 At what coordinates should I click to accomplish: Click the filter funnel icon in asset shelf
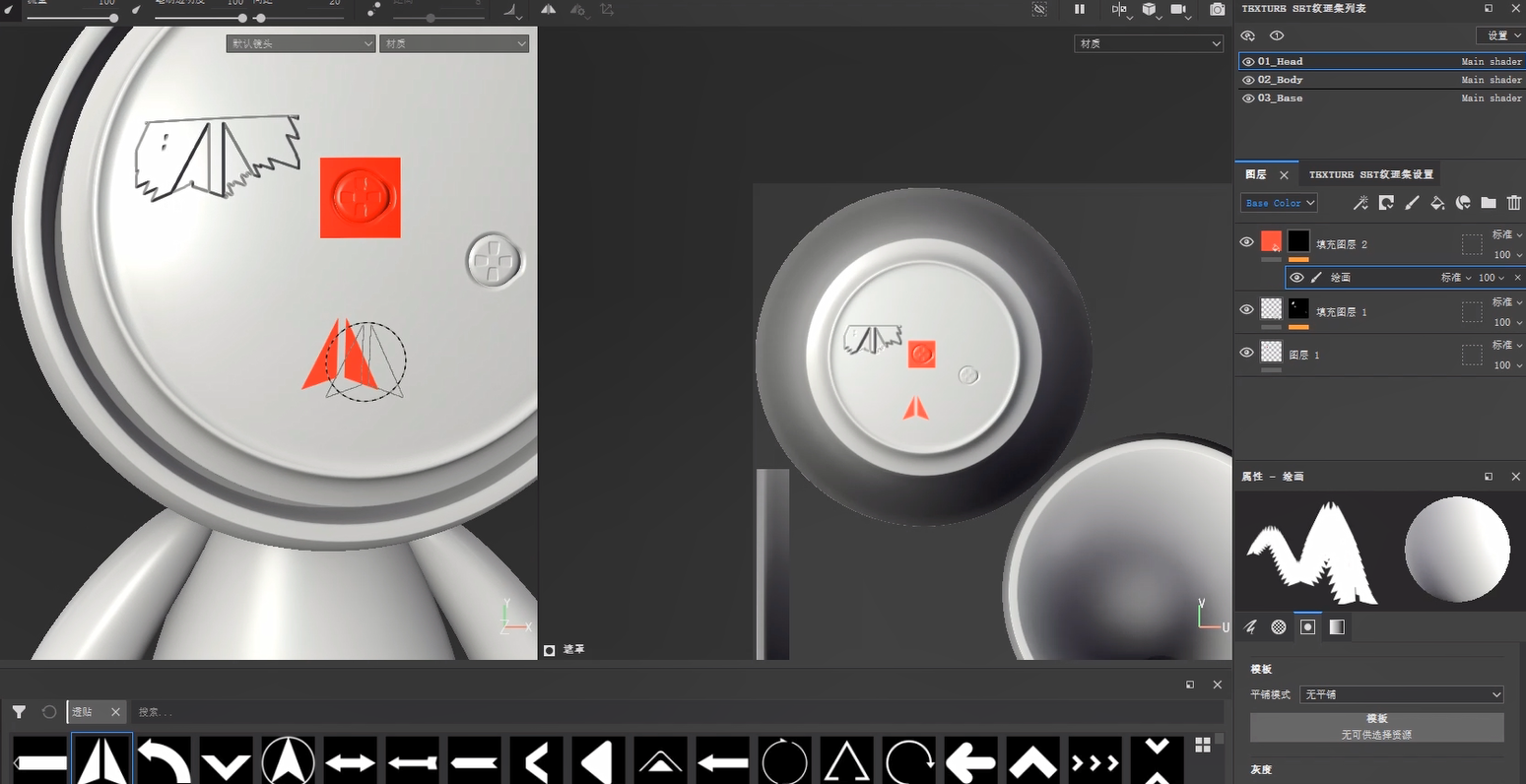pyautogui.click(x=19, y=712)
